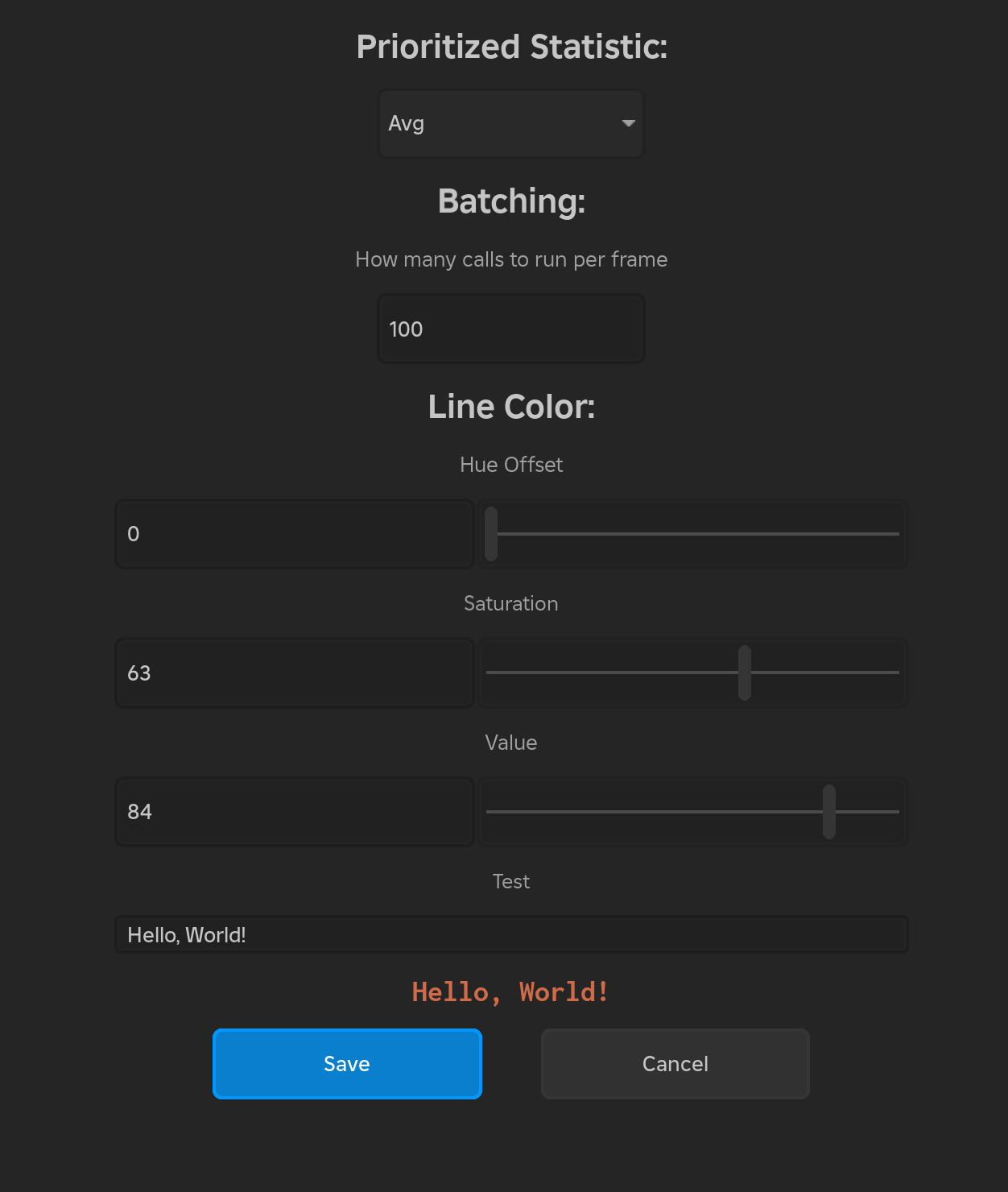Click the 'How many calls to run per frame' description

[511, 259]
